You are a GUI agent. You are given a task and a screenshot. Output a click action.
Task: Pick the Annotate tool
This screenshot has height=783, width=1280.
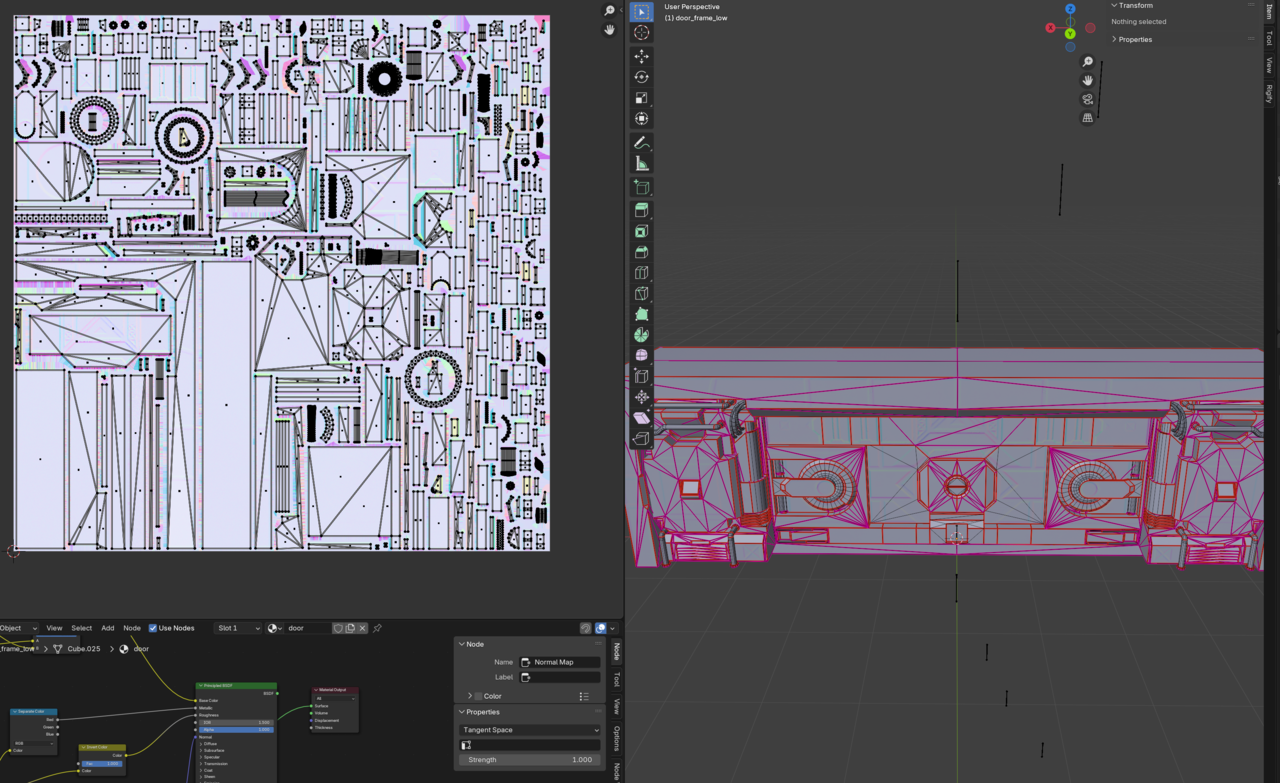pos(641,143)
